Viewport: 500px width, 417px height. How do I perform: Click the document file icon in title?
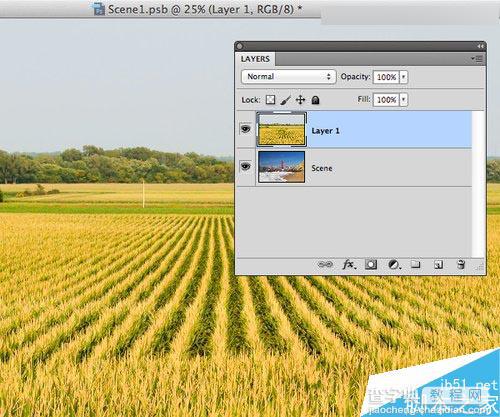(x=99, y=9)
